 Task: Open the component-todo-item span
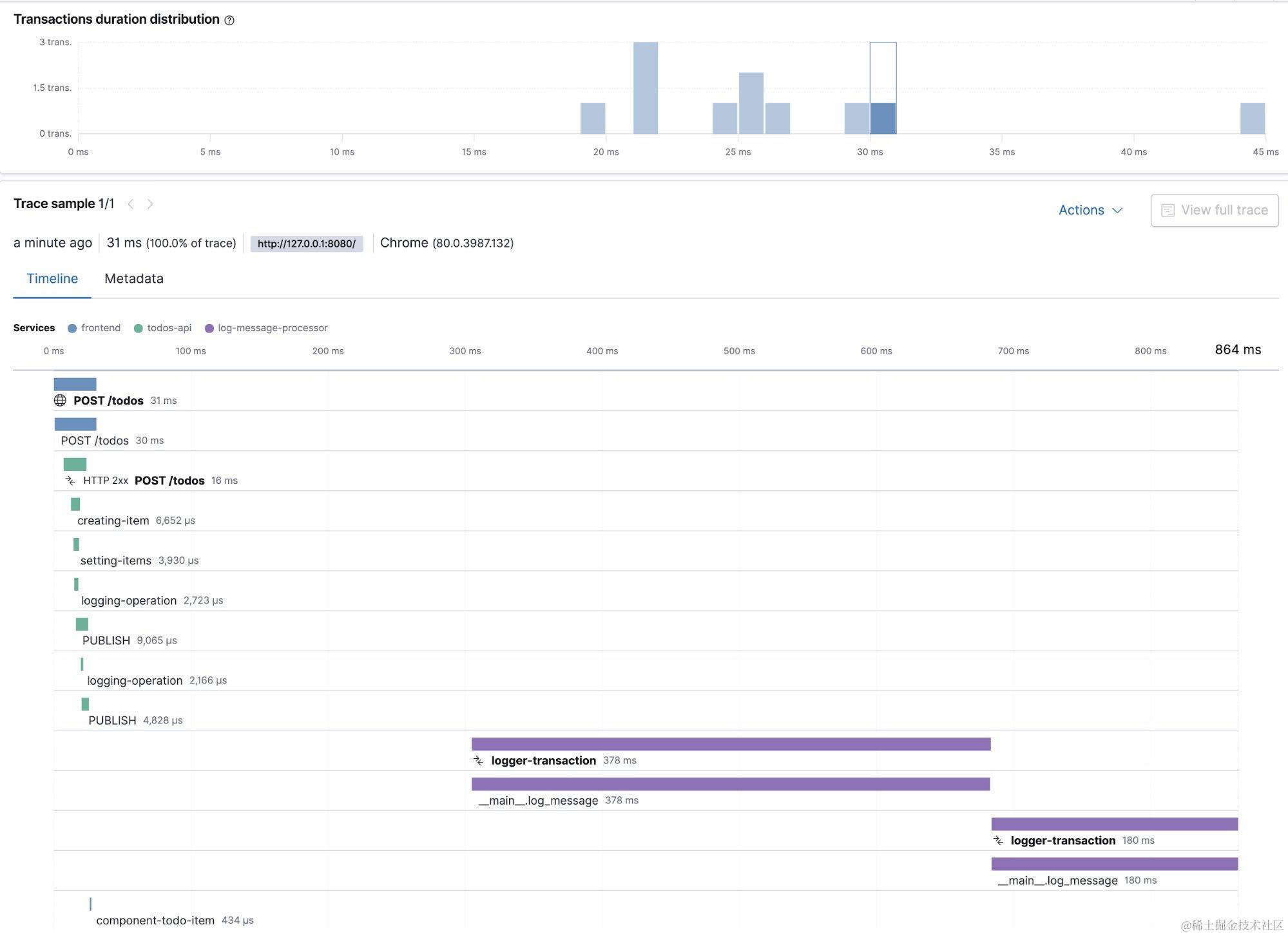pyautogui.click(x=155, y=921)
